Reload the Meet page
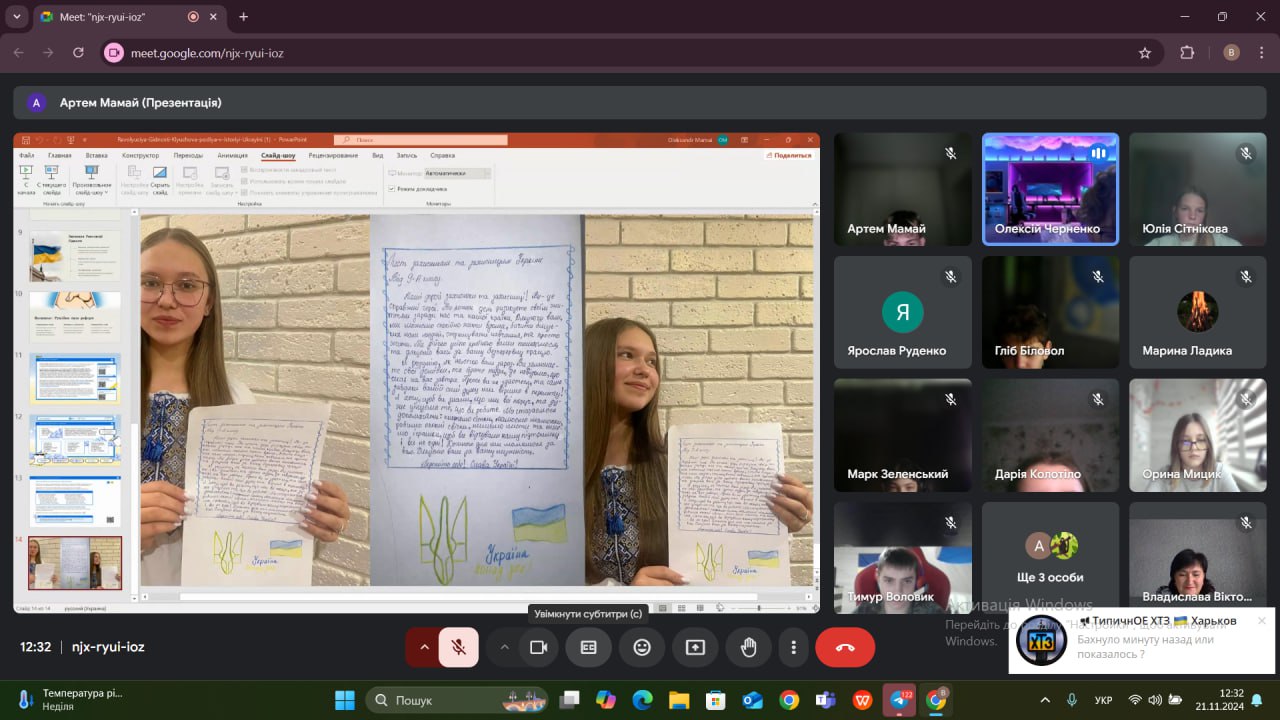1280x720 pixels. [78, 53]
